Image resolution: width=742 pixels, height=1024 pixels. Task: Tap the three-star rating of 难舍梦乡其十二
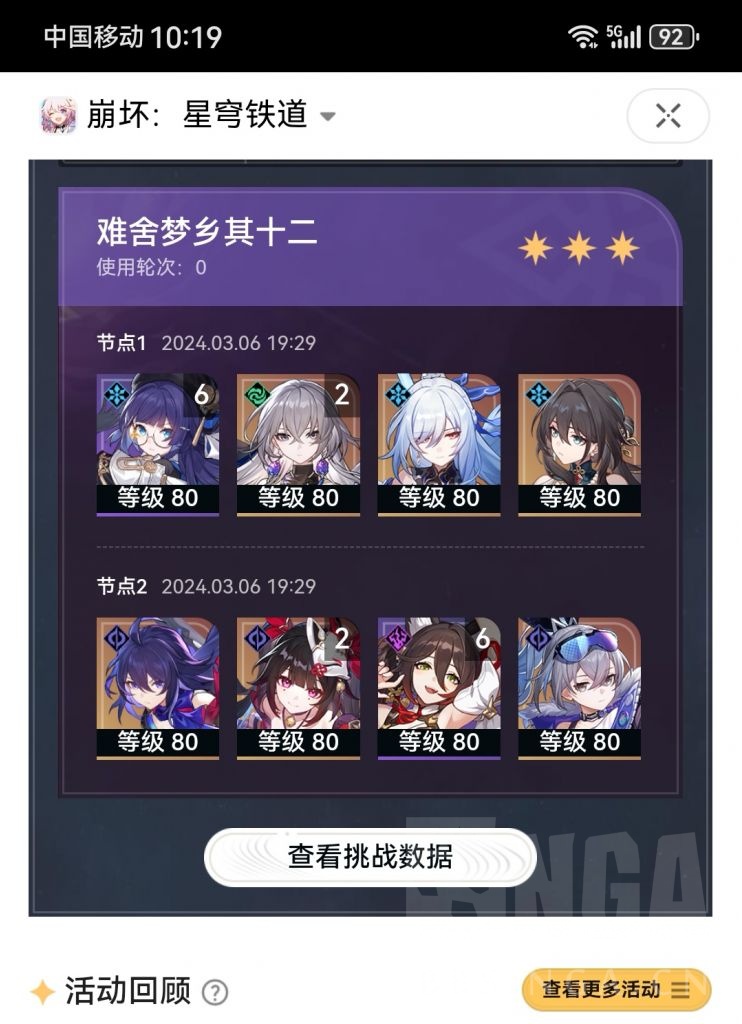[579, 248]
